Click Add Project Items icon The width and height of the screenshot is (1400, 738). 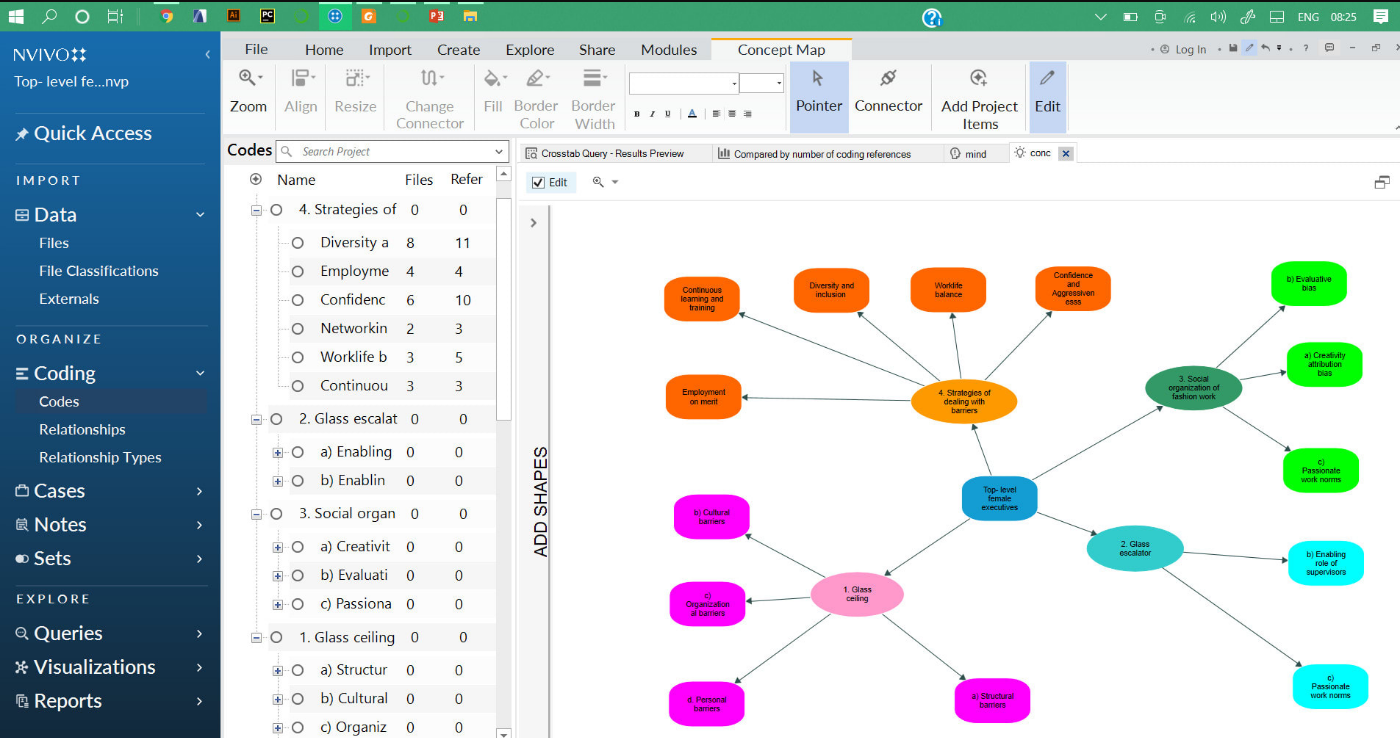pyautogui.click(x=979, y=78)
